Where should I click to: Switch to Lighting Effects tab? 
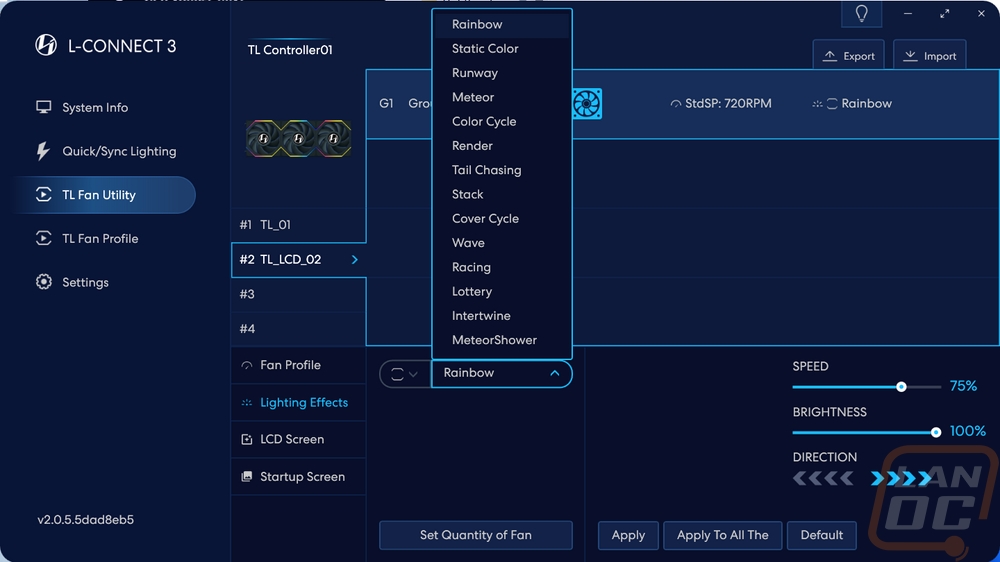point(298,403)
